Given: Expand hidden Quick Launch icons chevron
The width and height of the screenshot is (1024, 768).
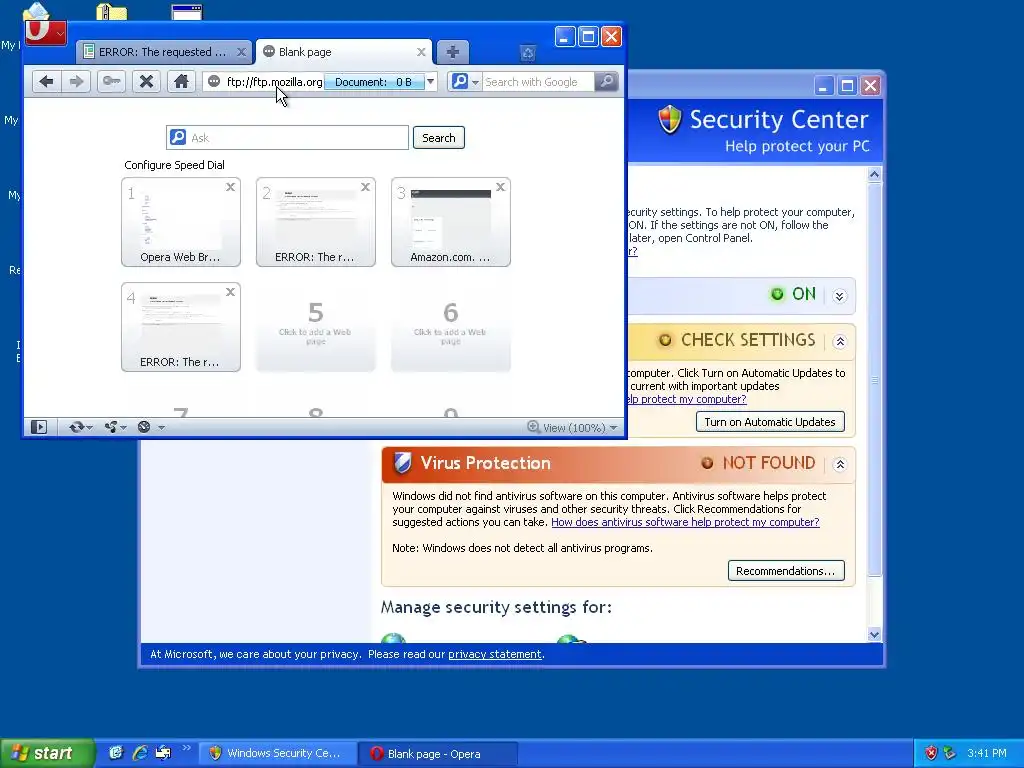Looking at the screenshot, I should click(186, 748).
